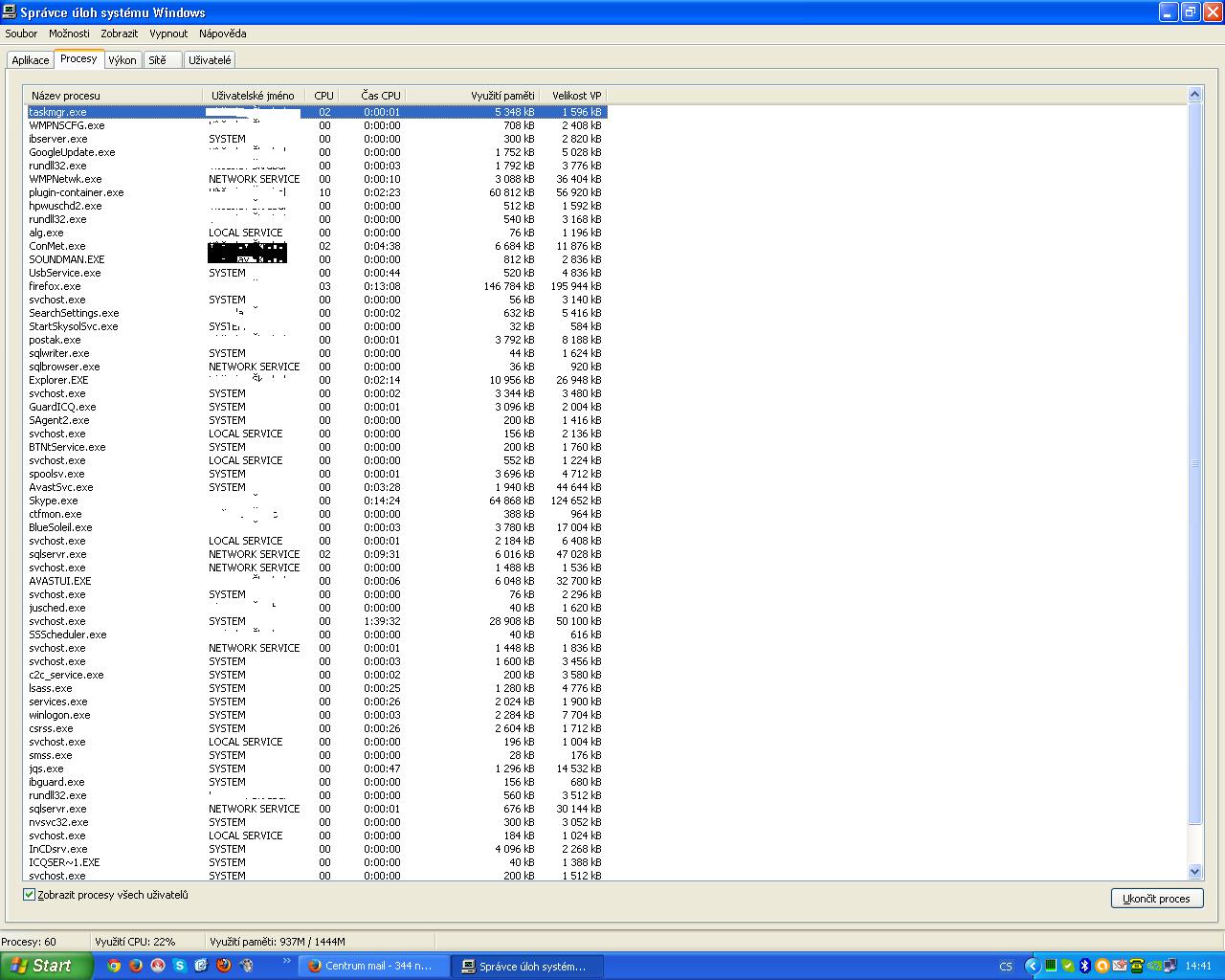Click the red-and-white round quick launch icon
Image resolution: width=1225 pixels, height=980 pixels.
point(158,966)
